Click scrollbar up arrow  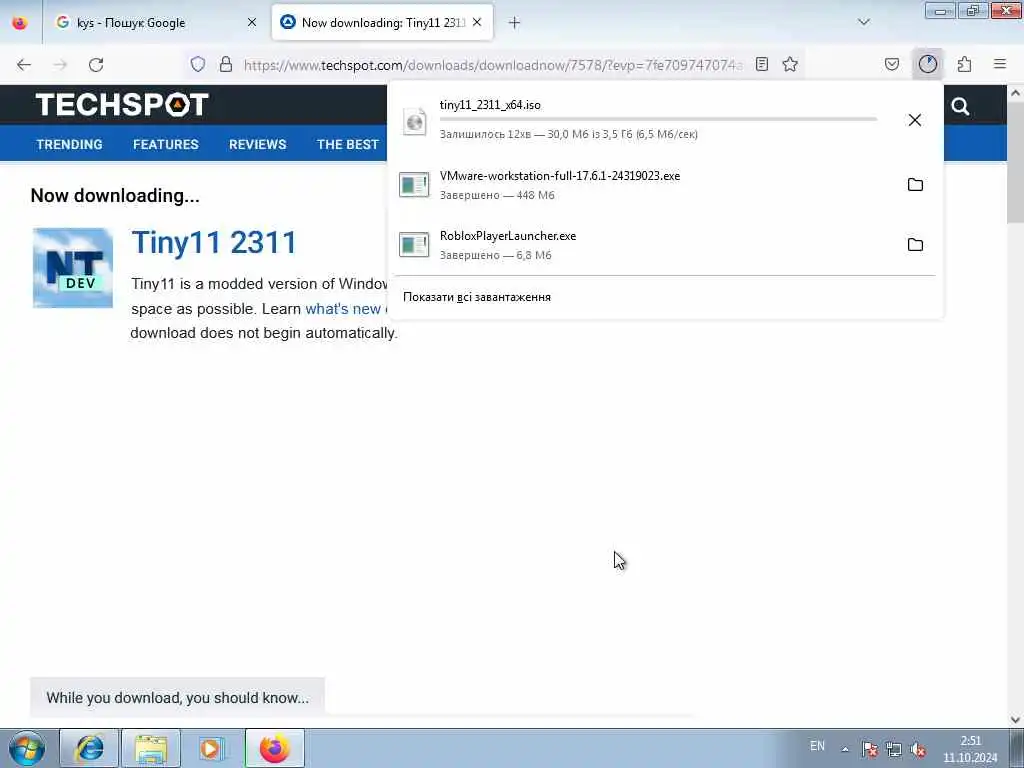1015,93
